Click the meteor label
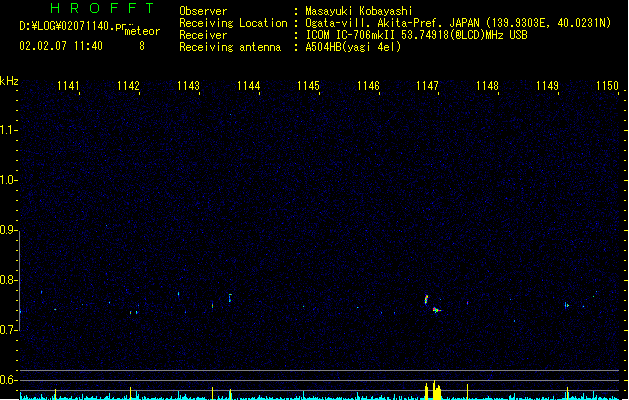Screen dimensions: 629x400 142,31
